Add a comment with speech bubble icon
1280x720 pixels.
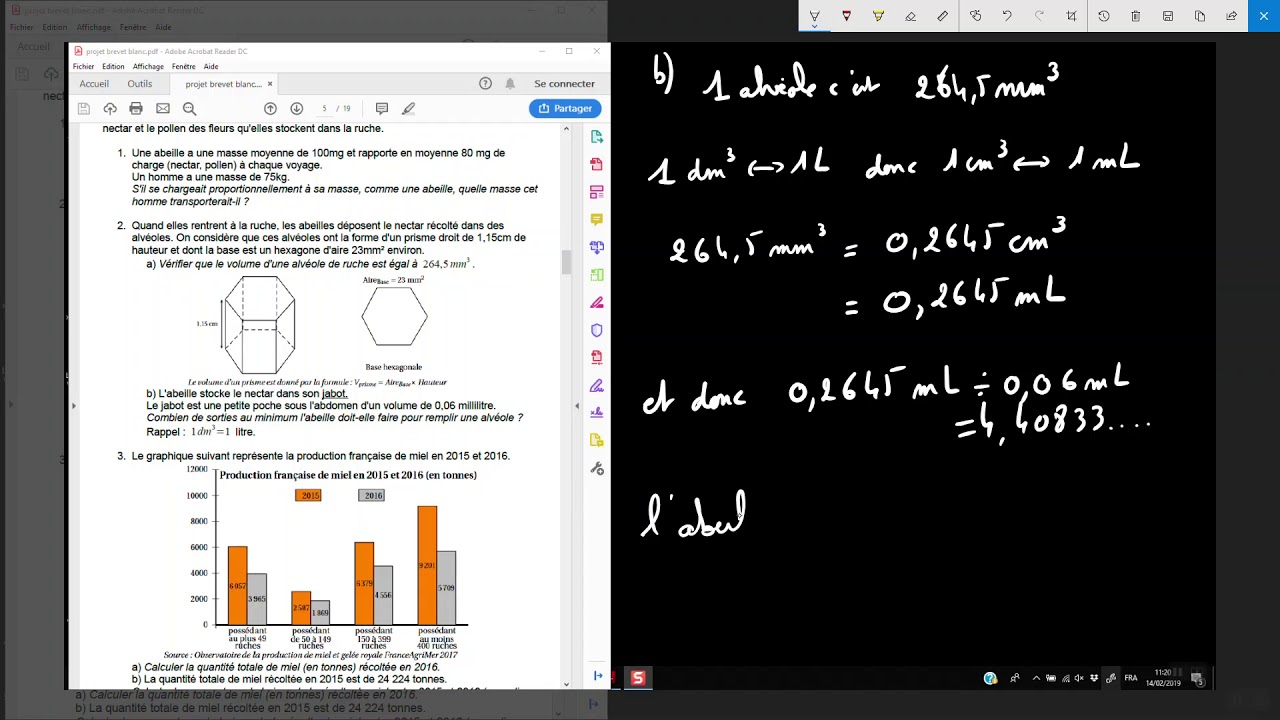(x=382, y=108)
